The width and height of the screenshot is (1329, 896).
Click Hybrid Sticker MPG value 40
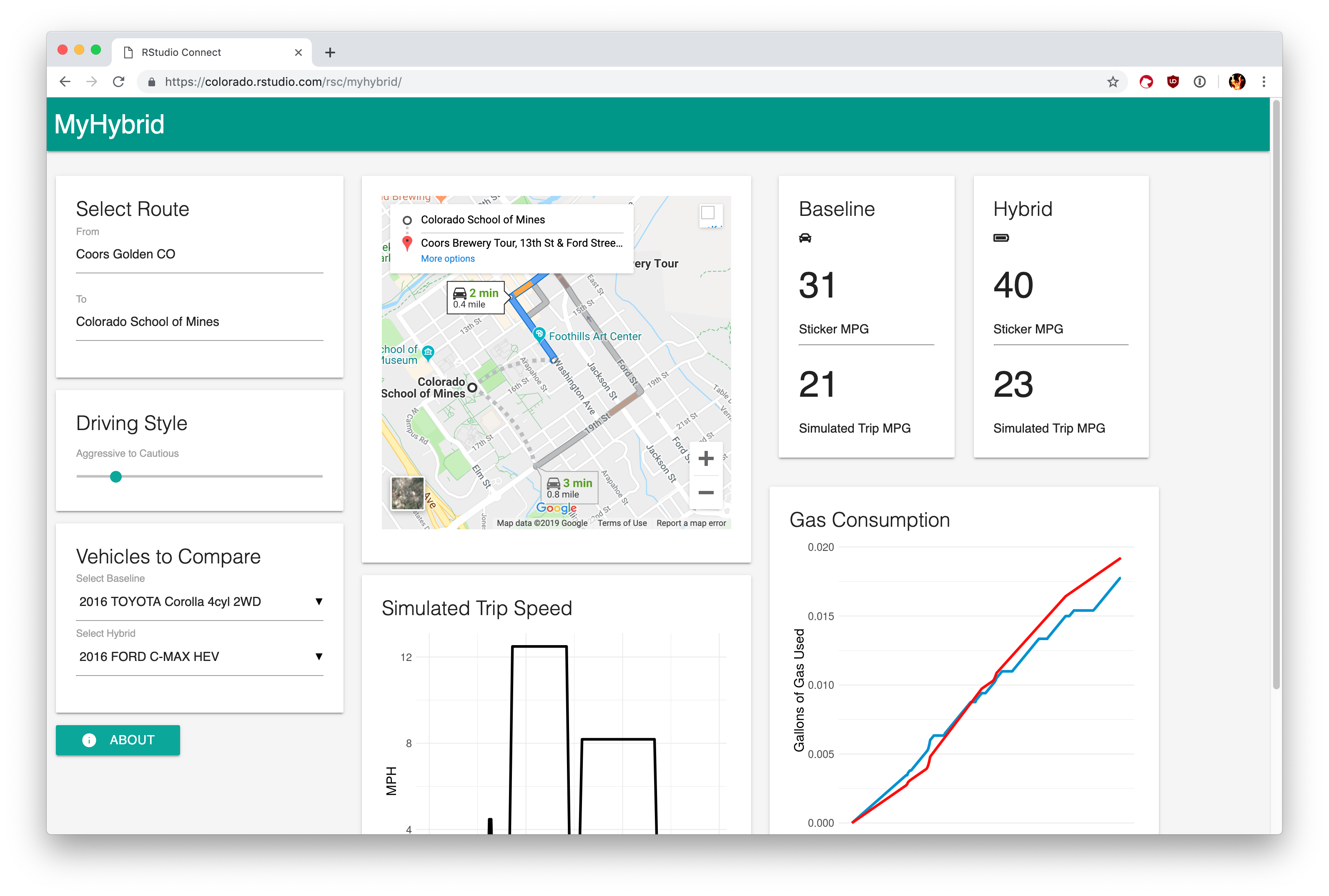pos(1013,285)
